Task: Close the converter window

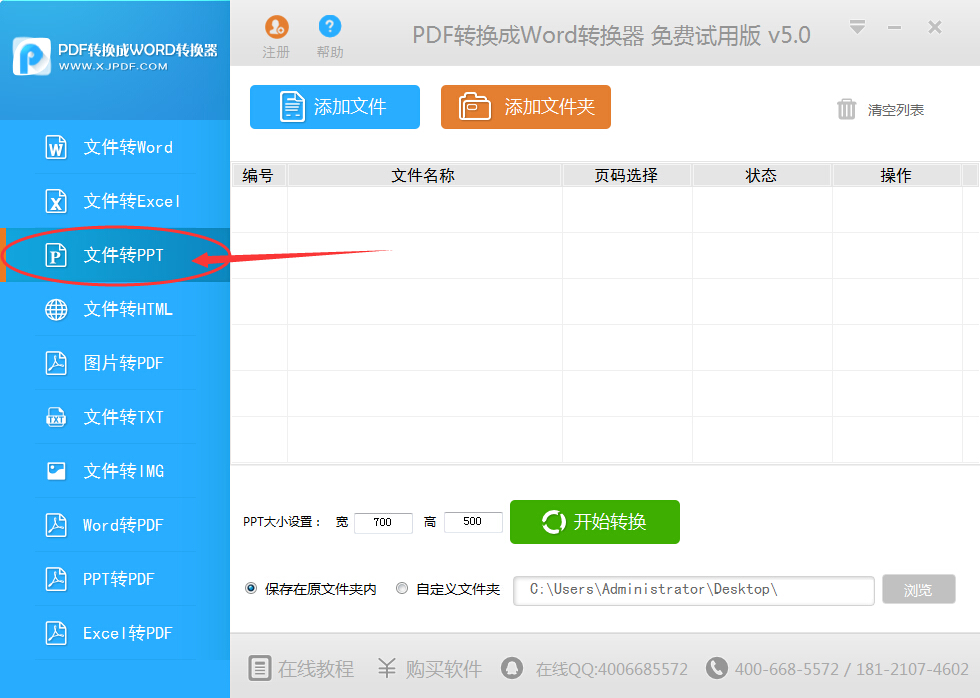Action: click(935, 27)
